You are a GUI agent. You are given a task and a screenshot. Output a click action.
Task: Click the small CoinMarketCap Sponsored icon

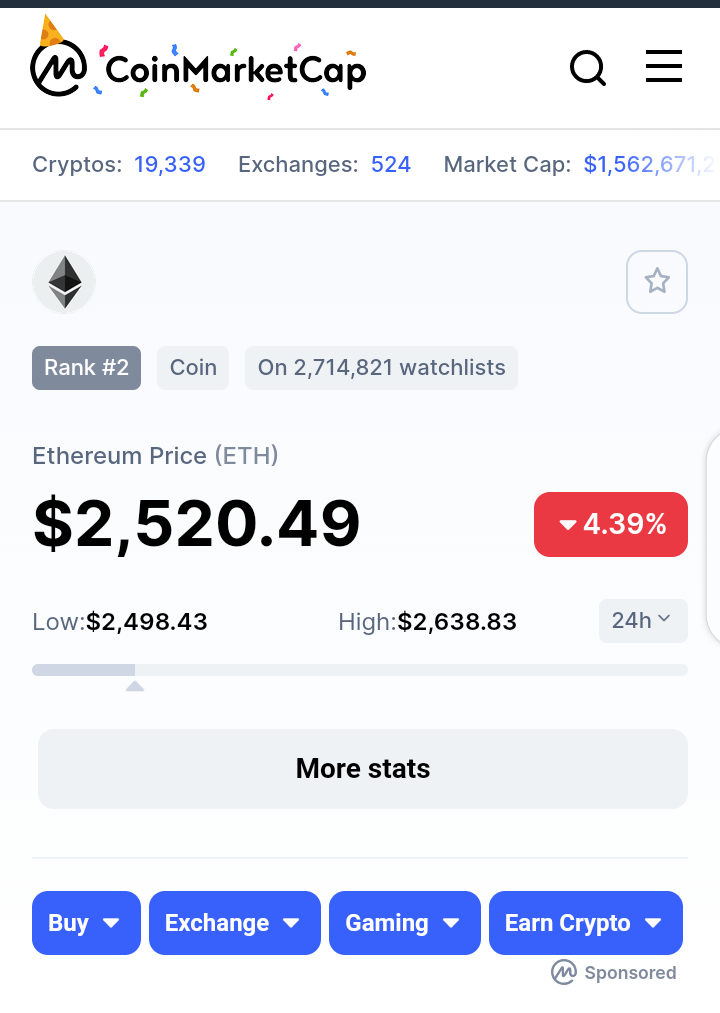click(x=564, y=972)
